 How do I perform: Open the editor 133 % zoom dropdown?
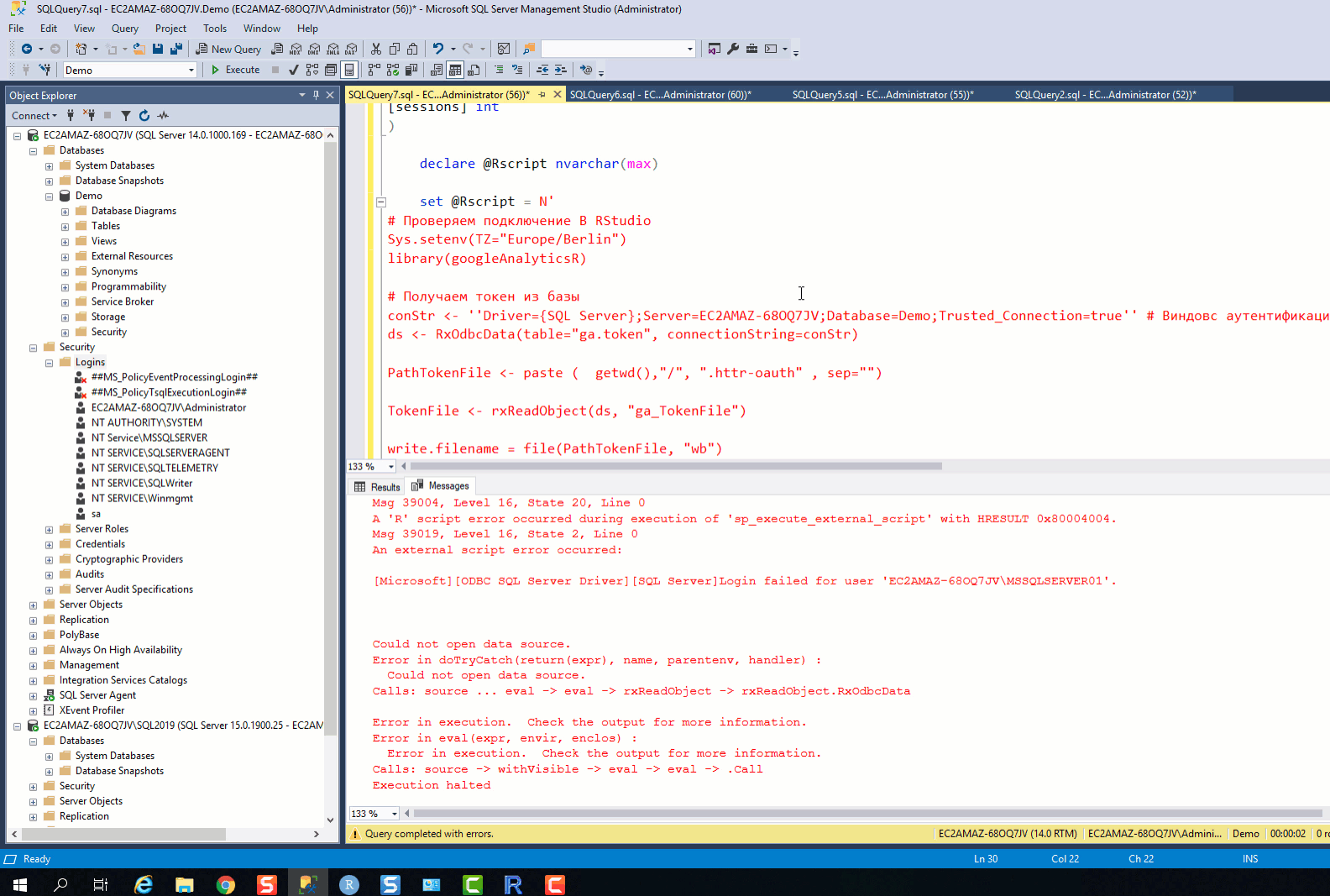(391, 466)
